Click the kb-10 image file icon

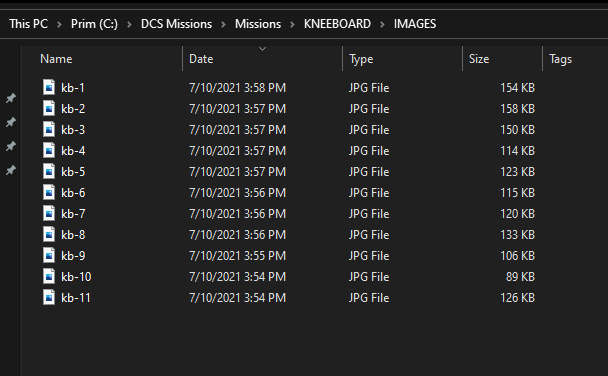(49, 276)
